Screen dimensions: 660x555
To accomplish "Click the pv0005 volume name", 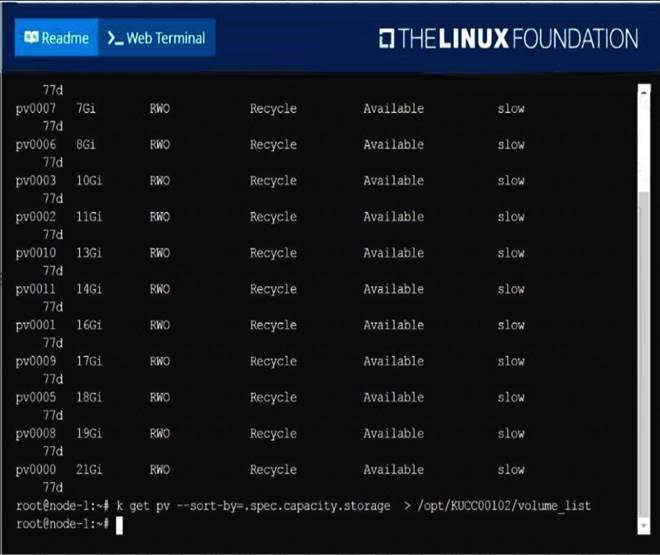I will tap(36, 398).
